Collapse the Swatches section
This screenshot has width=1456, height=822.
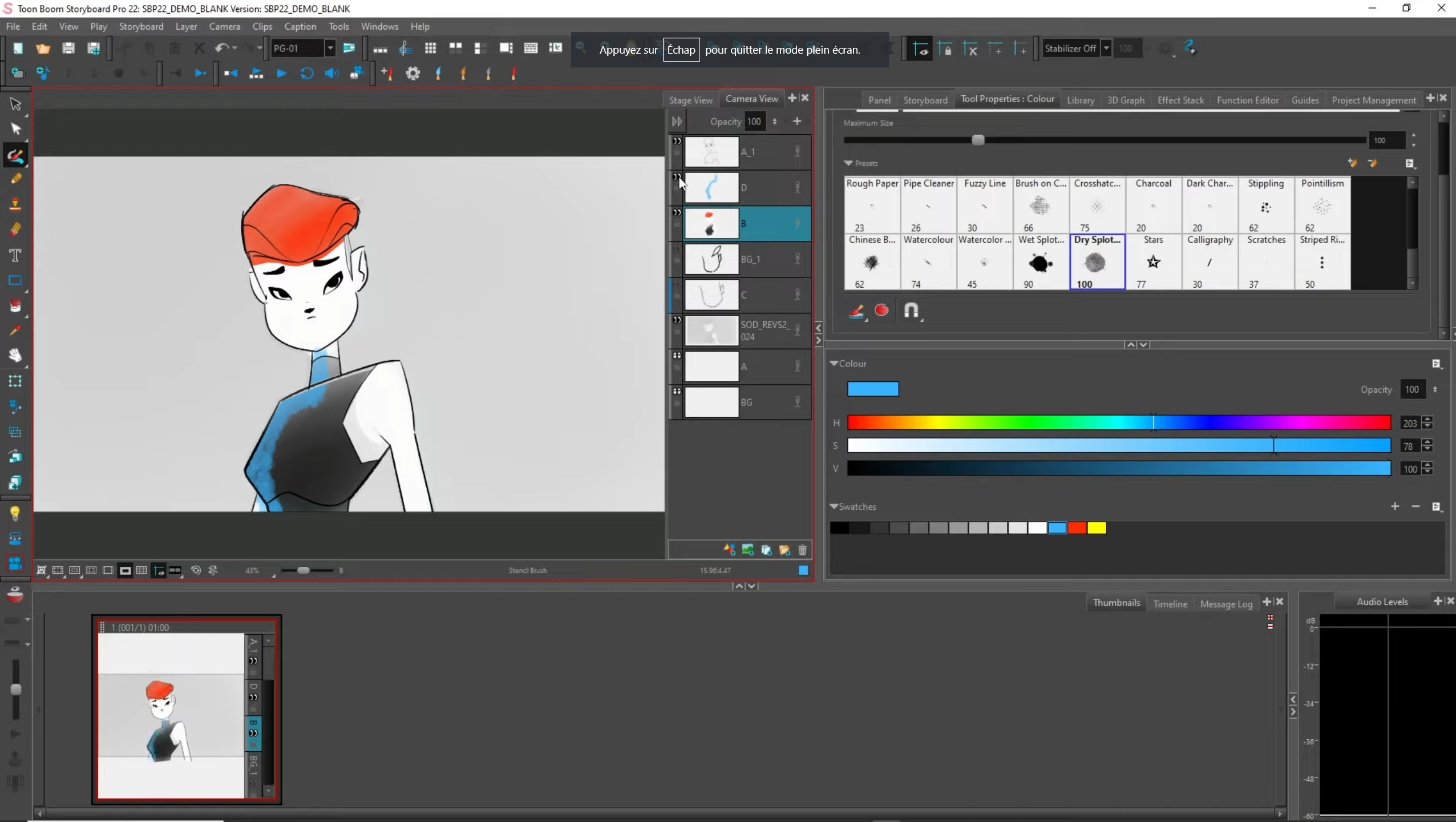click(834, 506)
